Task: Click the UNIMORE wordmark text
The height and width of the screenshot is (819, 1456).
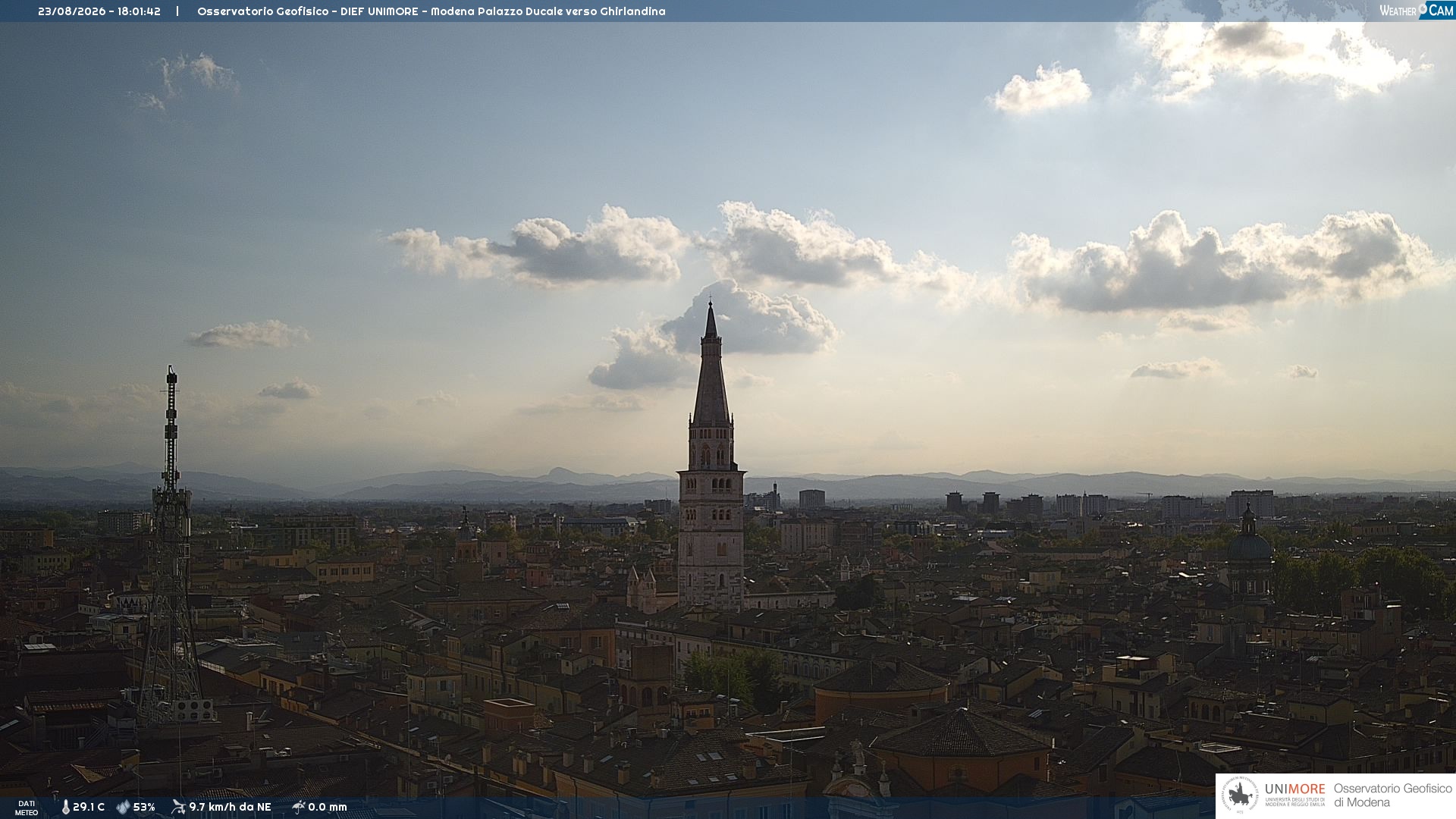Action: 1294,789
